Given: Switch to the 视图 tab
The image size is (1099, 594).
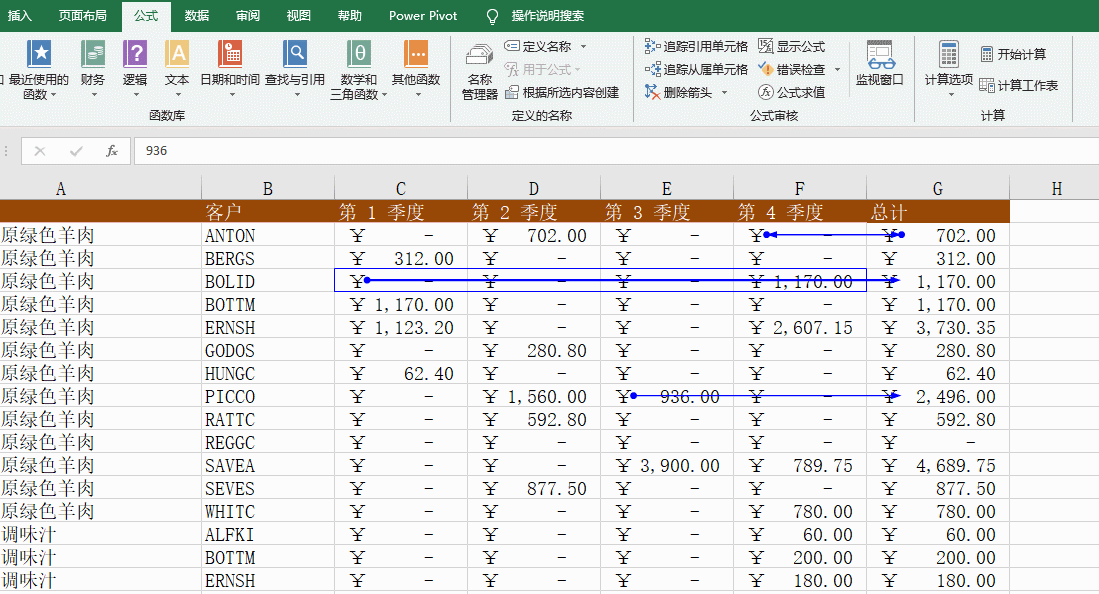Looking at the screenshot, I should pyautogui.click(x=299, y=15).
